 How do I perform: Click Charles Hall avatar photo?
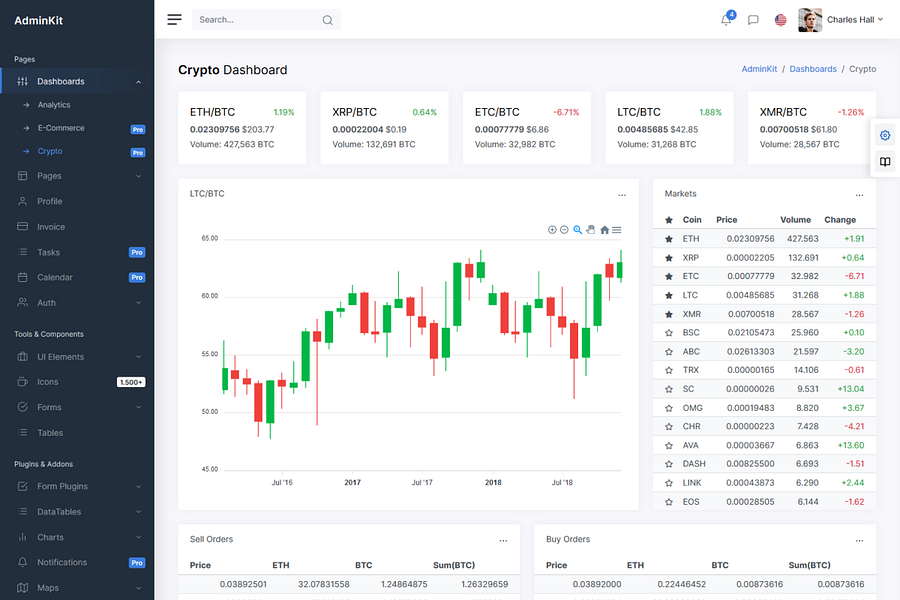coord(810,20)
